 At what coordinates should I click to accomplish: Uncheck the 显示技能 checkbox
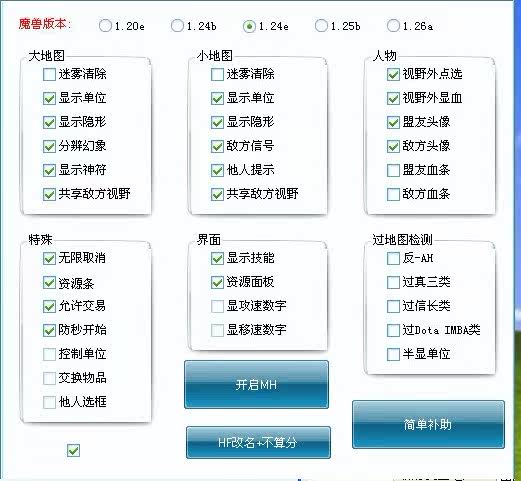pyautogui.click(x=217, y=258)
